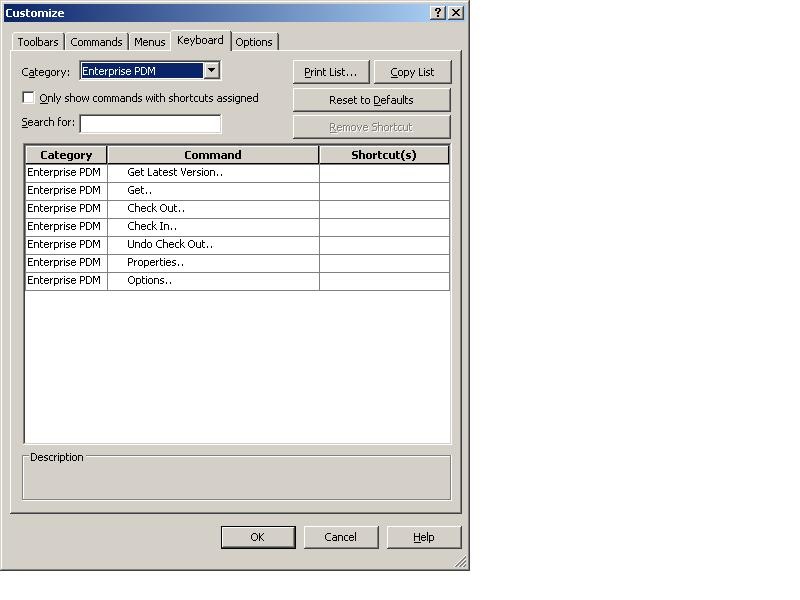Click Enterprise PDM cell in Undo Check Out.. row
Viewport: 800px width, 600px height.
pos(66,245)
